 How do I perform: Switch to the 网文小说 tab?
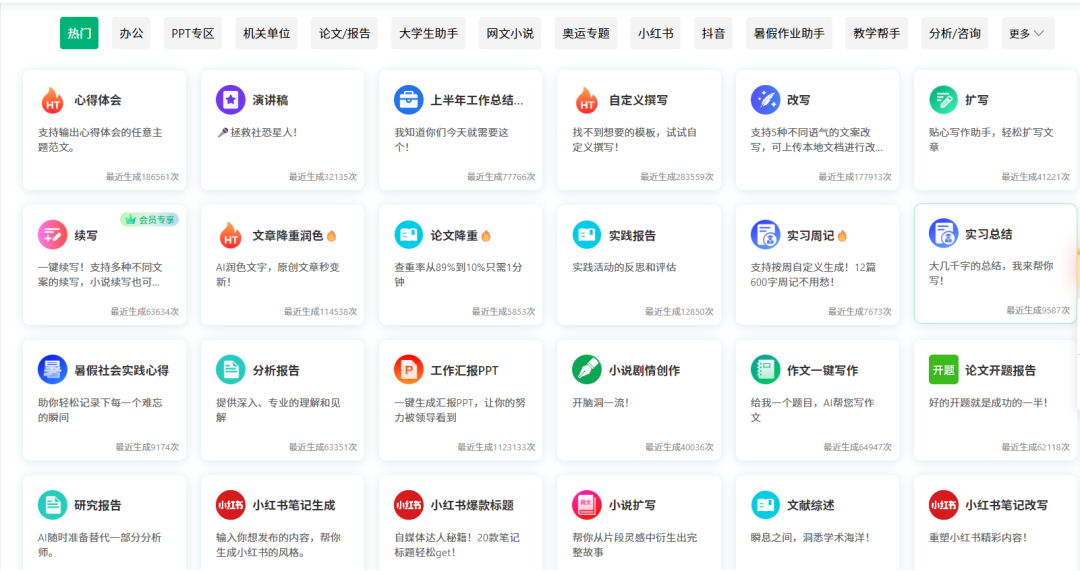click(510, 33)
